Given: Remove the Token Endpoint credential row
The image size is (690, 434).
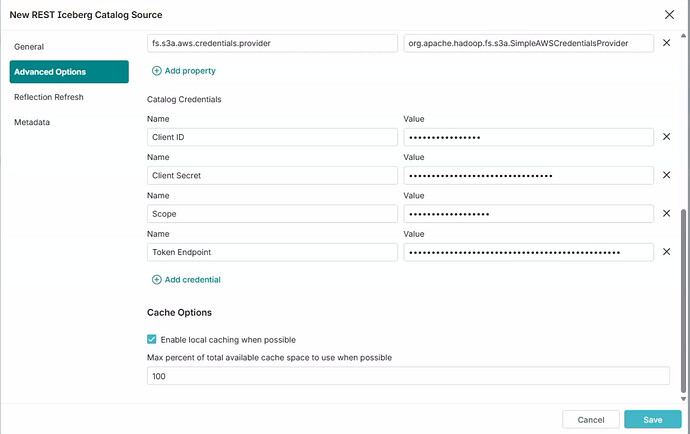Looking at the screenshot, I should coord(667,252).
